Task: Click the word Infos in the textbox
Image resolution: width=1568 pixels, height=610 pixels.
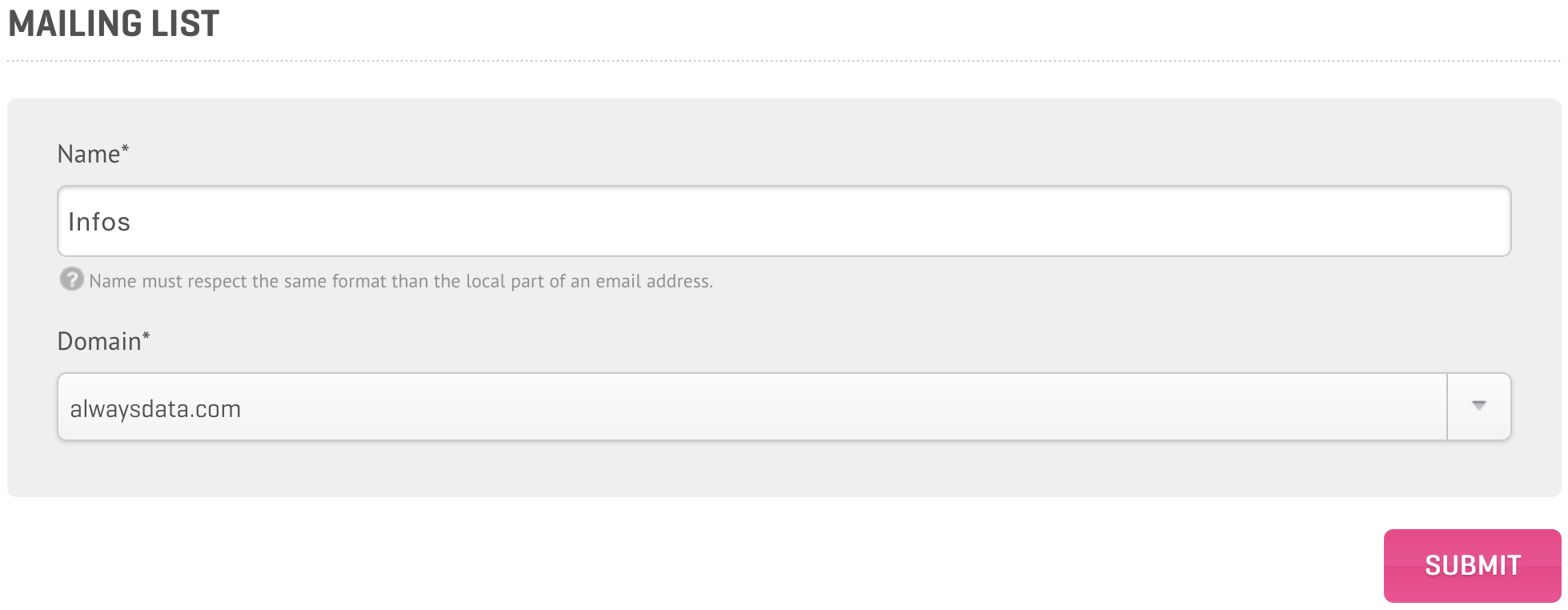Action: click(98, 222)
